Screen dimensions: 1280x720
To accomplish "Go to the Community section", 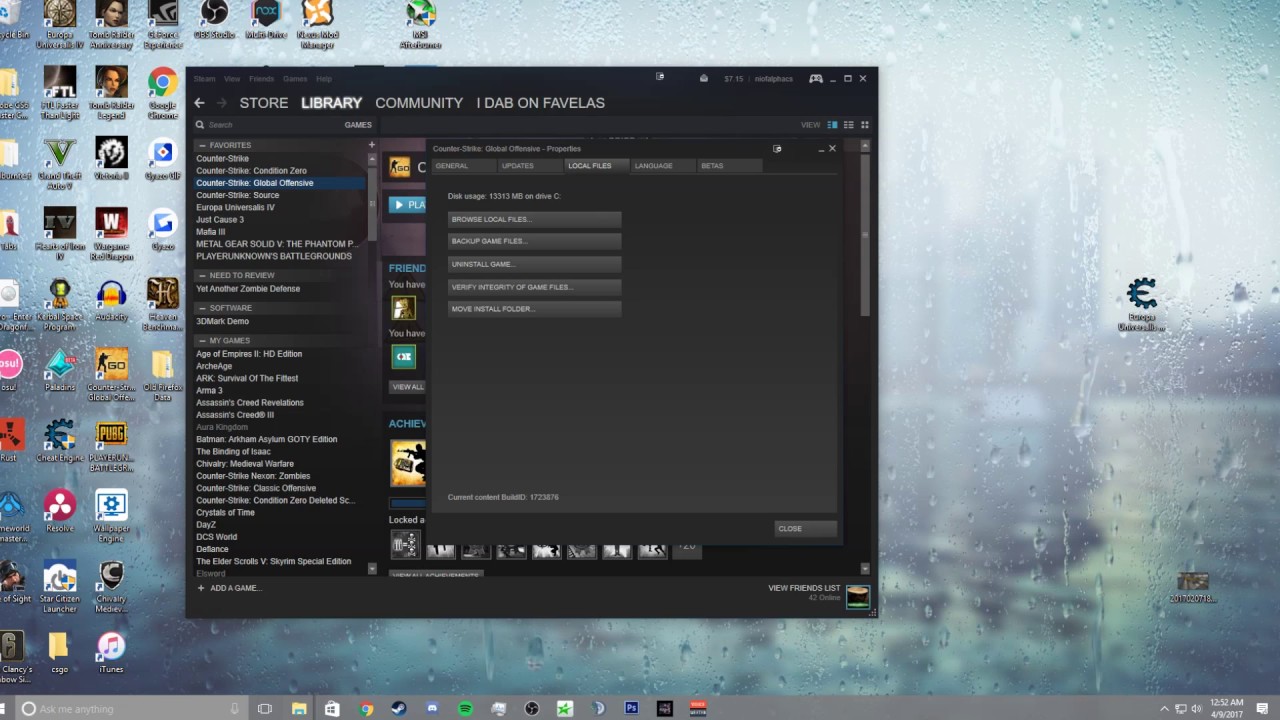I will pos(419,103).
